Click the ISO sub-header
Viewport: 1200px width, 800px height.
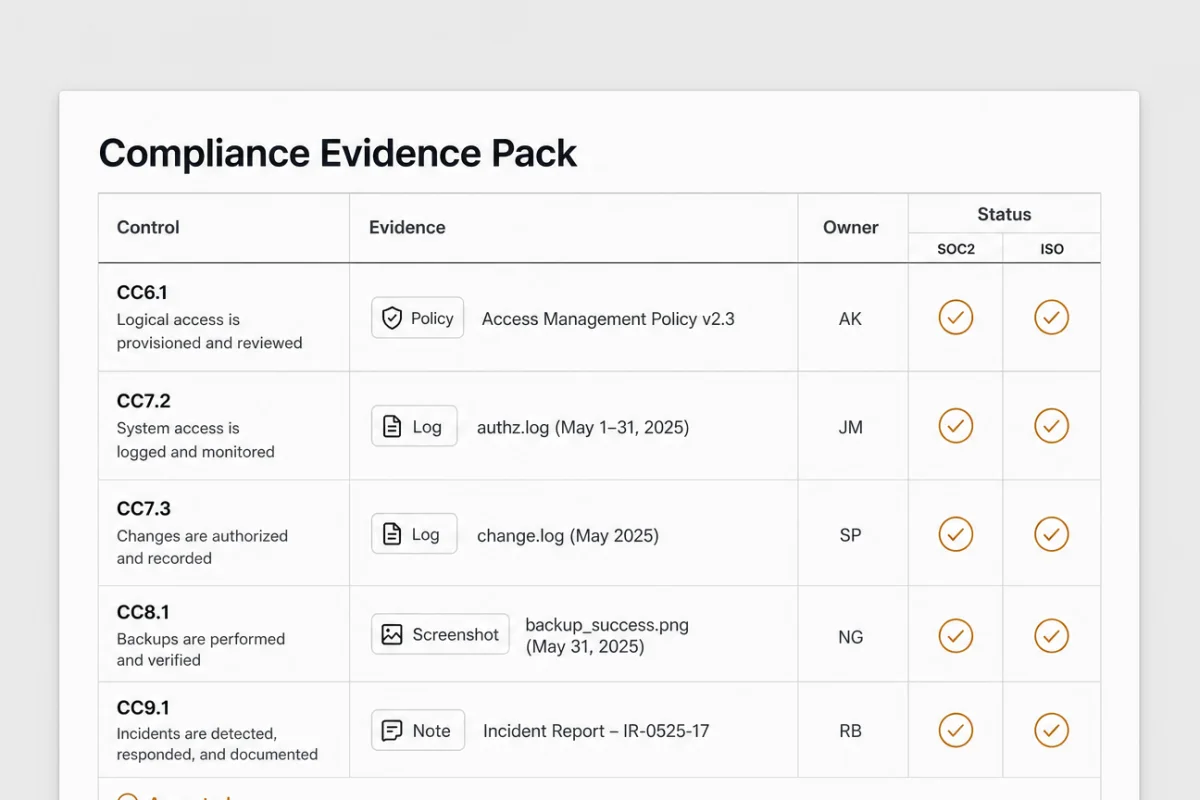[x=1052, y=249]
